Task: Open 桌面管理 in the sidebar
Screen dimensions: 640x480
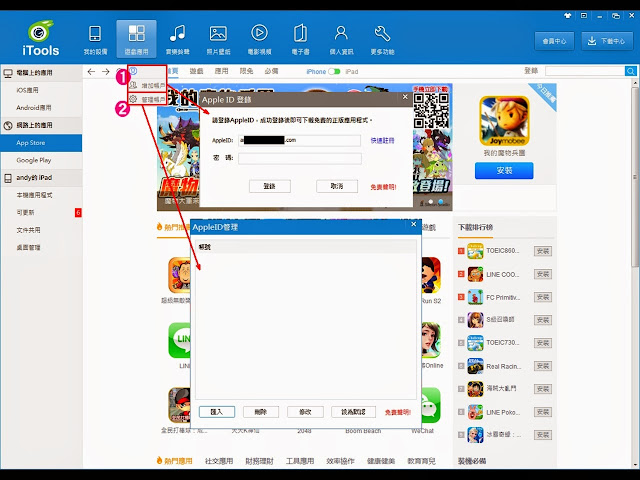Action: pyautogui.click(x=41, y=248)
